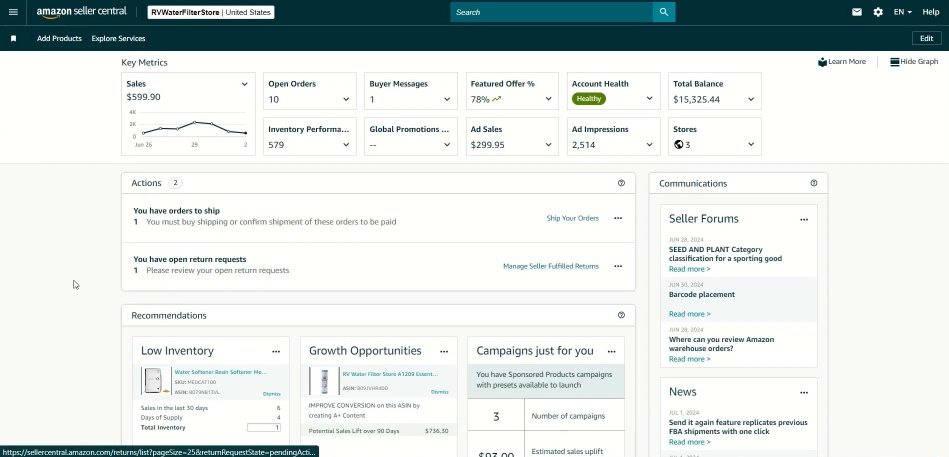
Task: Read more about Send it again feature
Action: coord(689,442)
